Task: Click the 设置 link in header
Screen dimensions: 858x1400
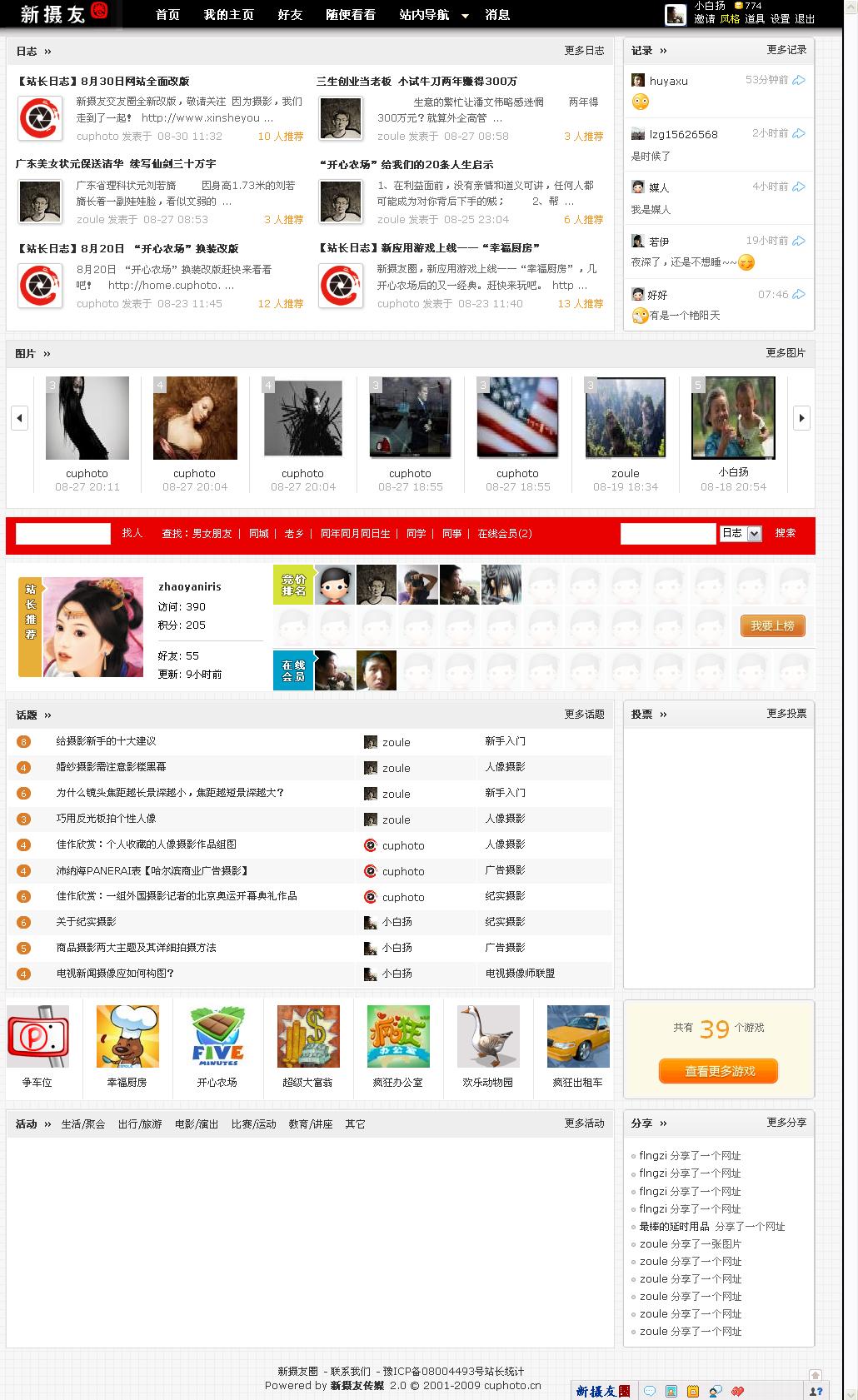Action: [781, 19]
